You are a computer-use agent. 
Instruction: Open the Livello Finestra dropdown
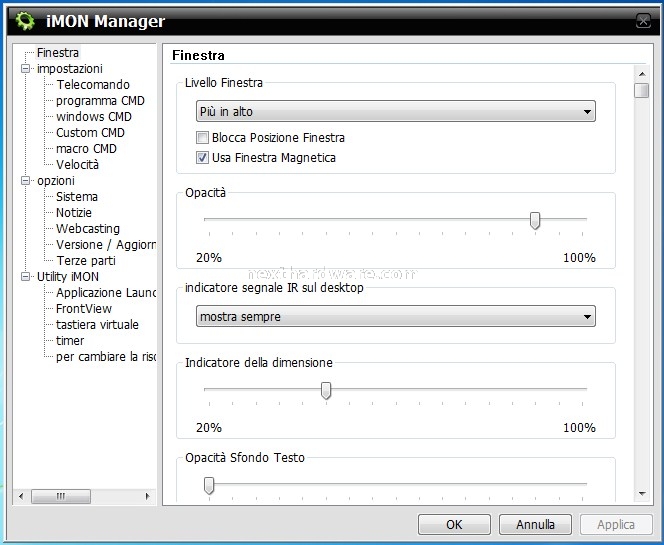point(396,111)
